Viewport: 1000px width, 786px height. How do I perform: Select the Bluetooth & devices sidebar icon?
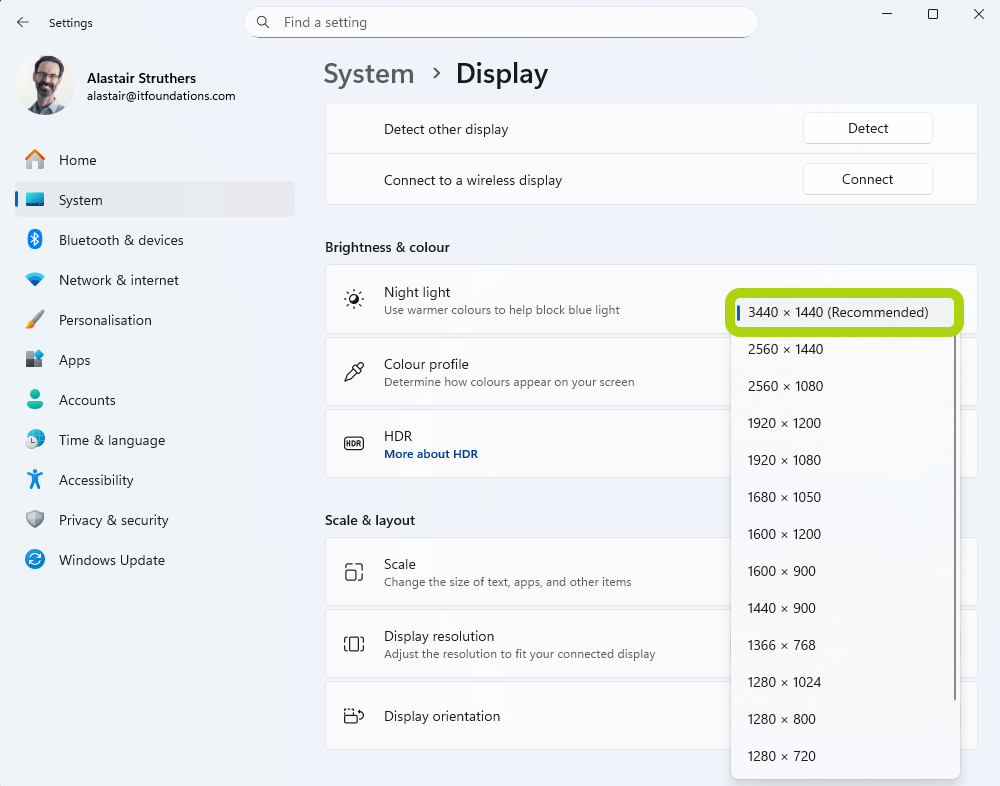pos(34,240)
